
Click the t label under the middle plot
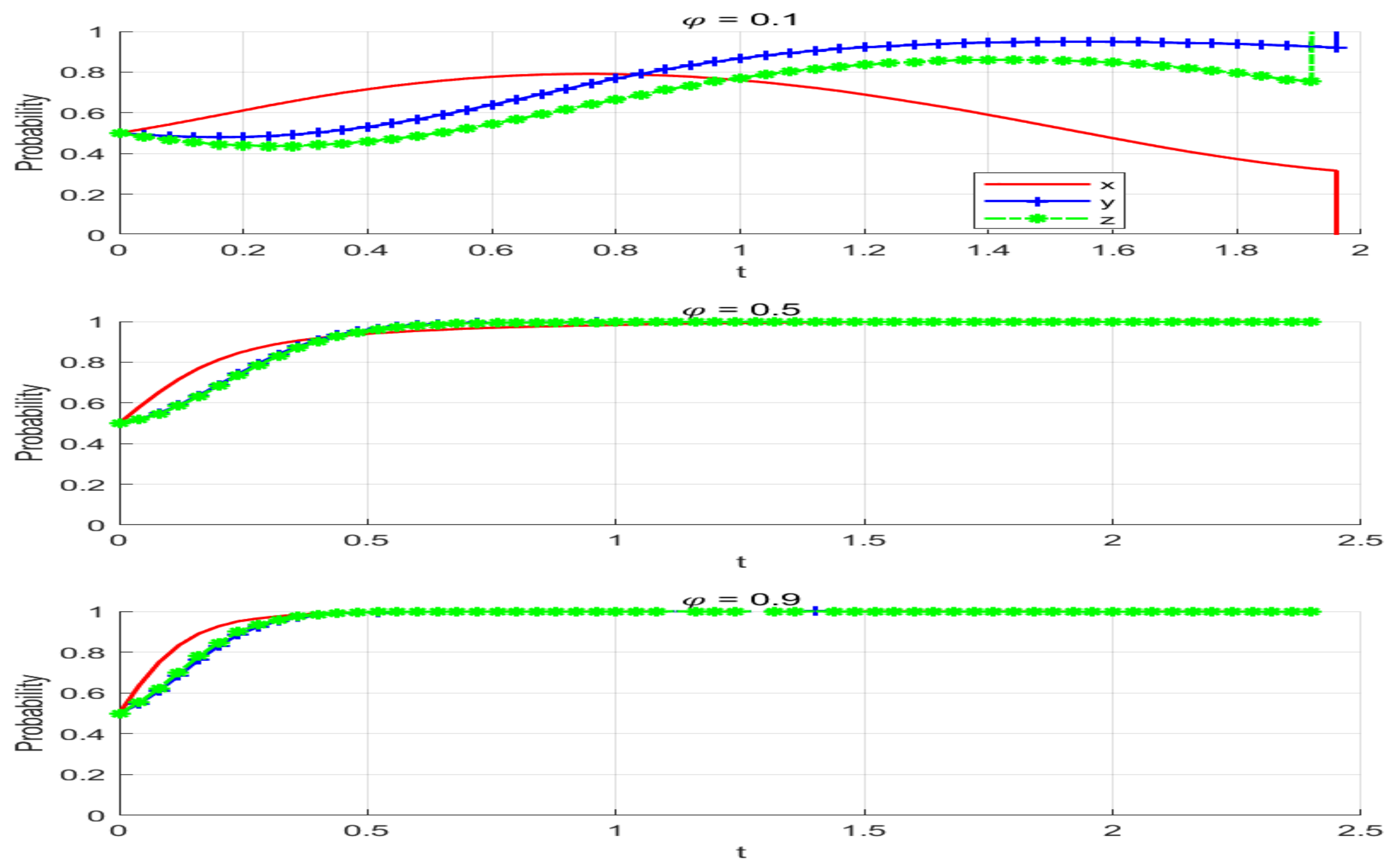(x=741, y=562)
